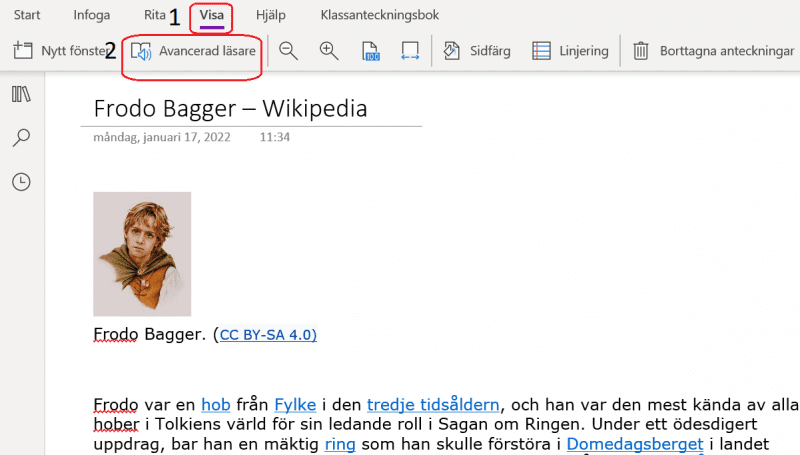This screenshot has height=455, width=800.
Task: Open search in left sidebar
Action: pyautogui.click(x=21, y=137)
